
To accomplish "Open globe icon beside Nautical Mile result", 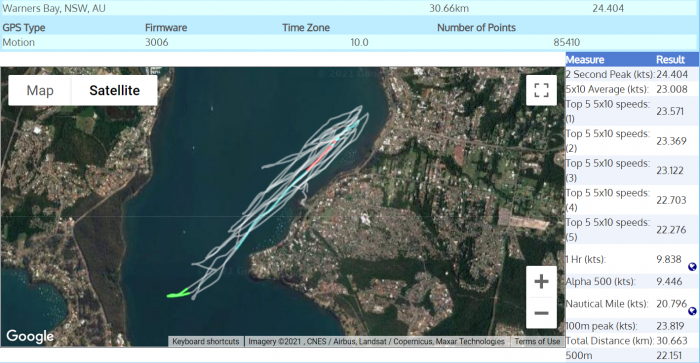I will (692, 311).
